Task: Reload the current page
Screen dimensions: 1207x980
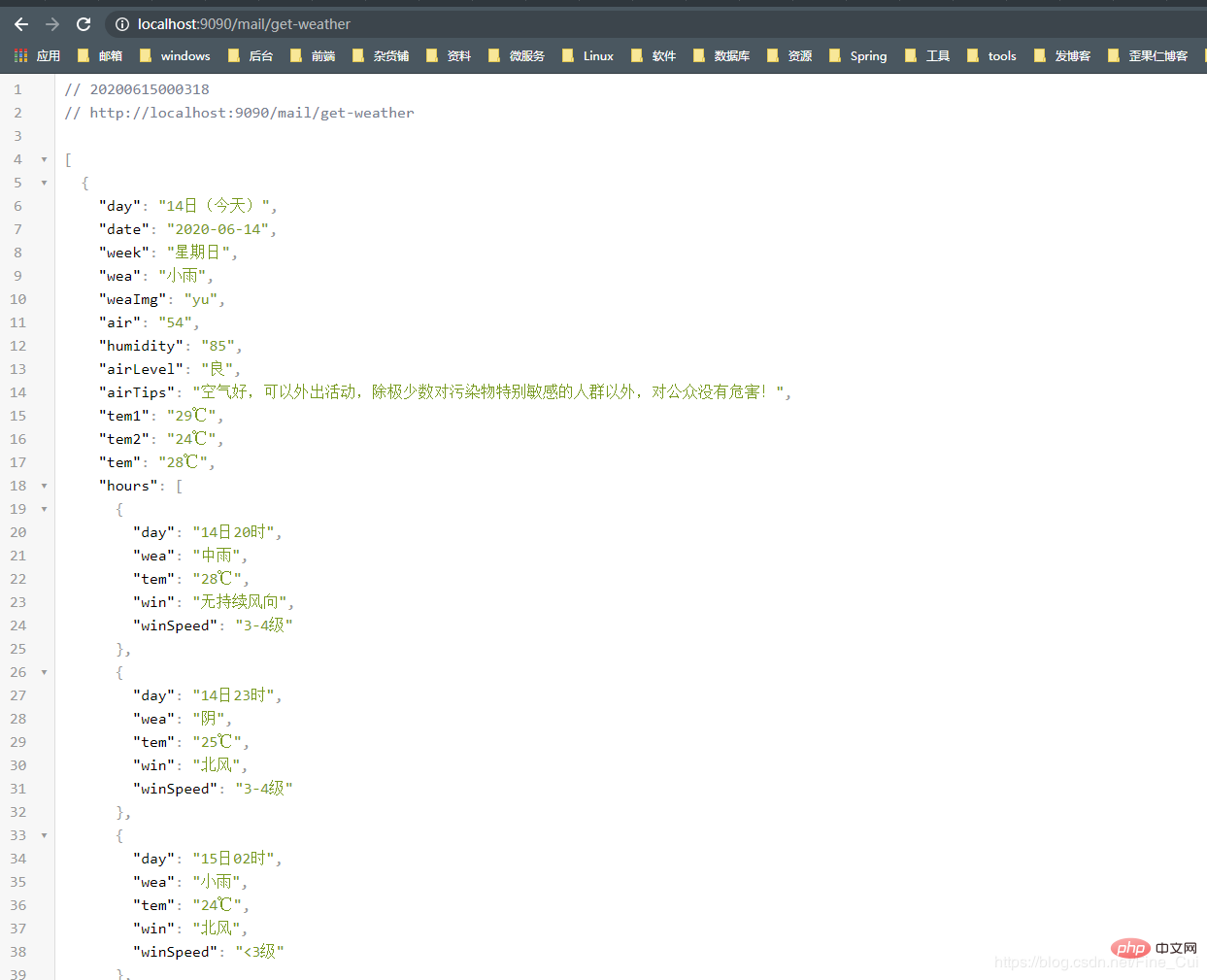Action: point(84,24)
